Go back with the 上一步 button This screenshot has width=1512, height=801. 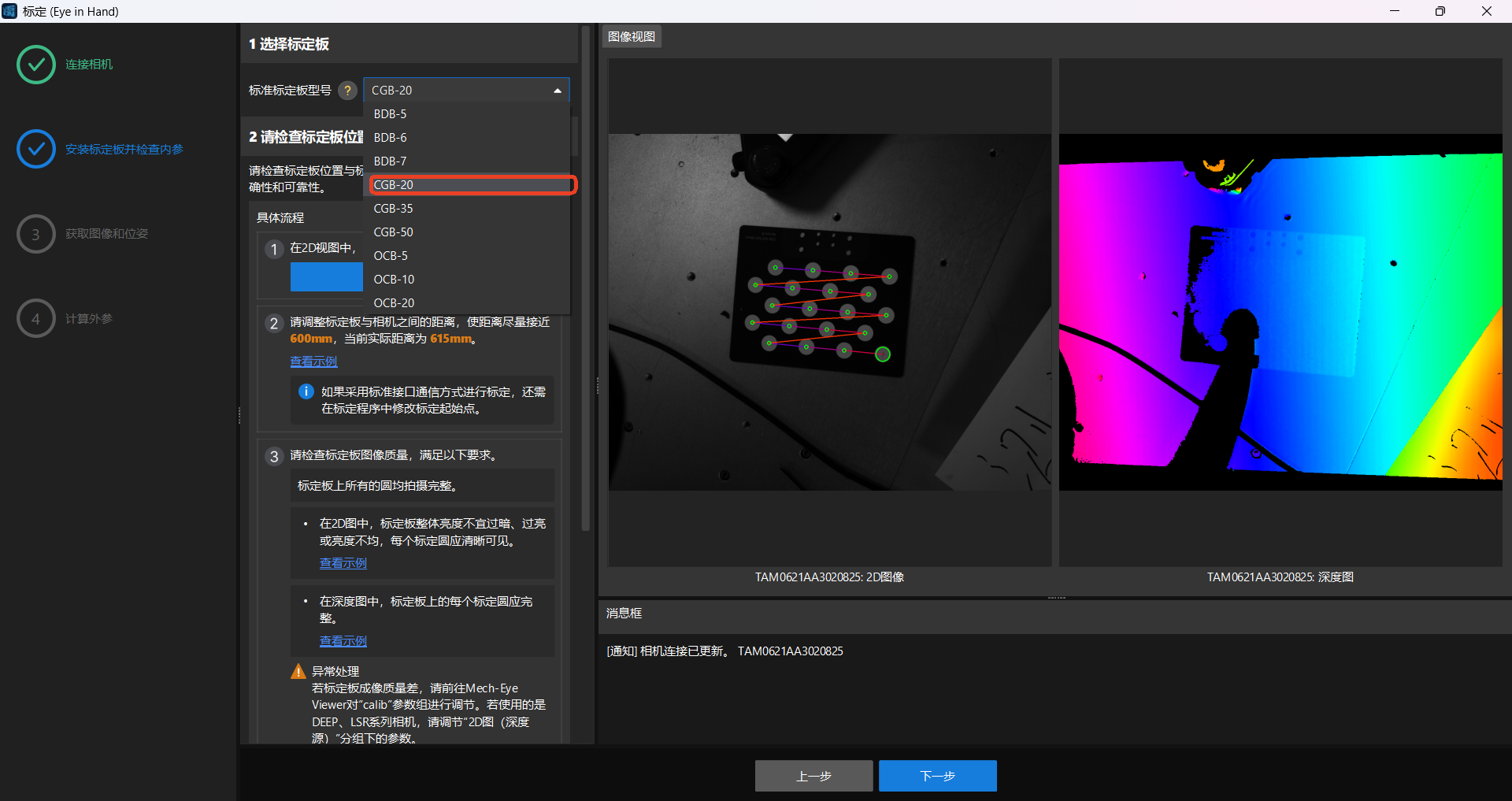(x=813, y=776)
